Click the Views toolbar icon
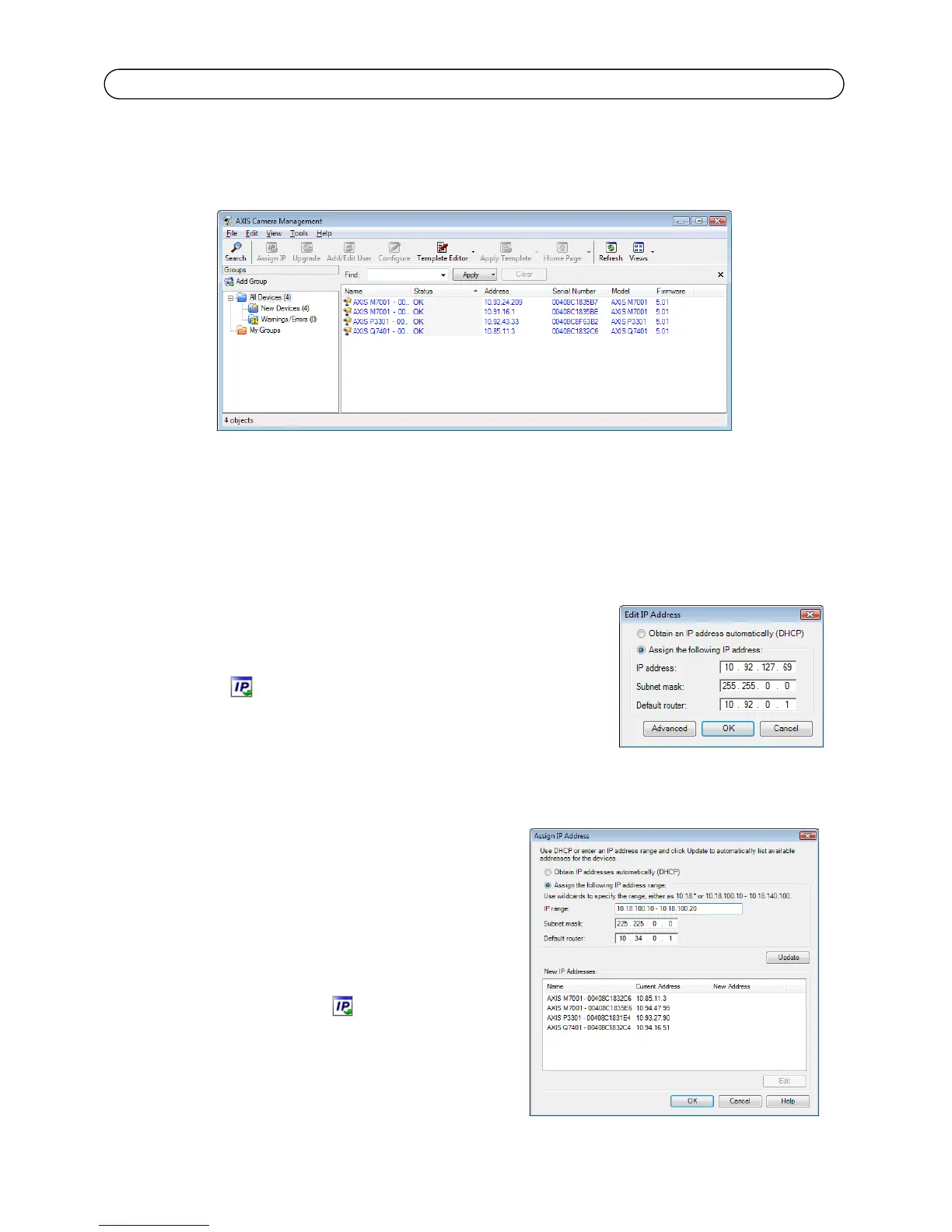This screenshot has width=952, height=1232. [x=638, y=251]
